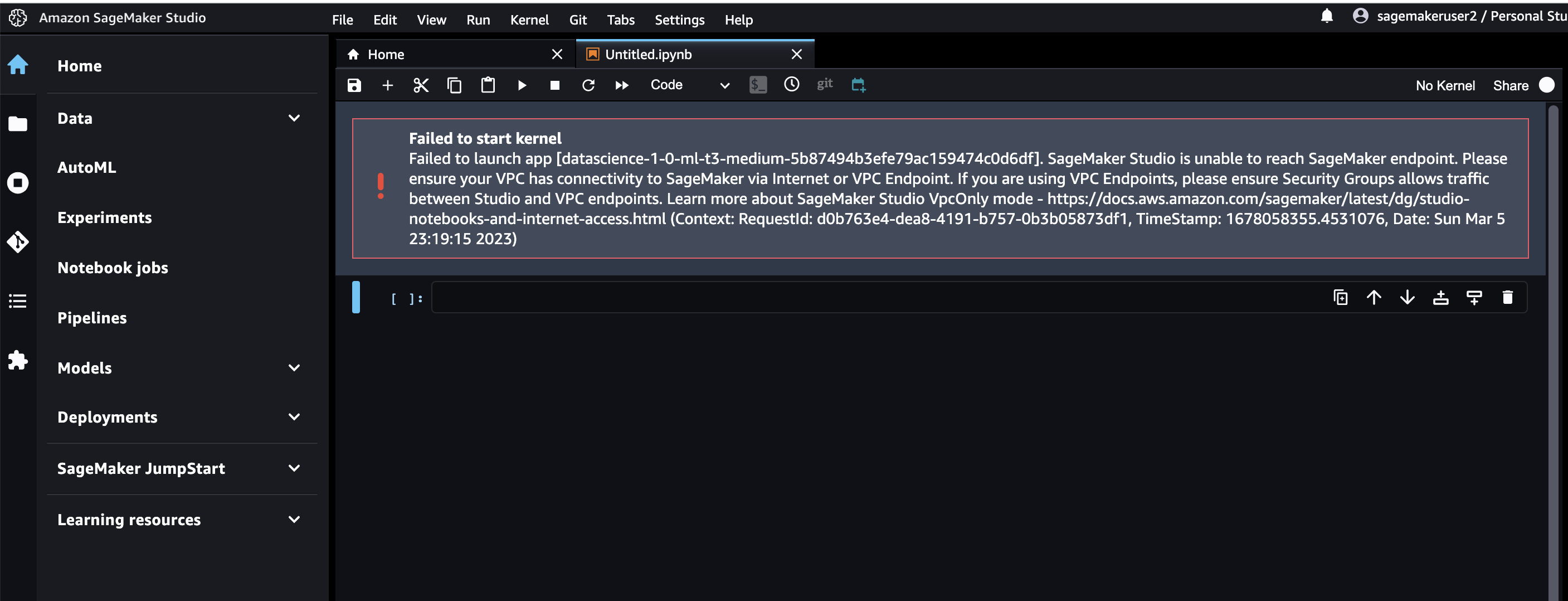Restart the kernel with refresh icon
Screen dimensions: 1568x601
588,85
